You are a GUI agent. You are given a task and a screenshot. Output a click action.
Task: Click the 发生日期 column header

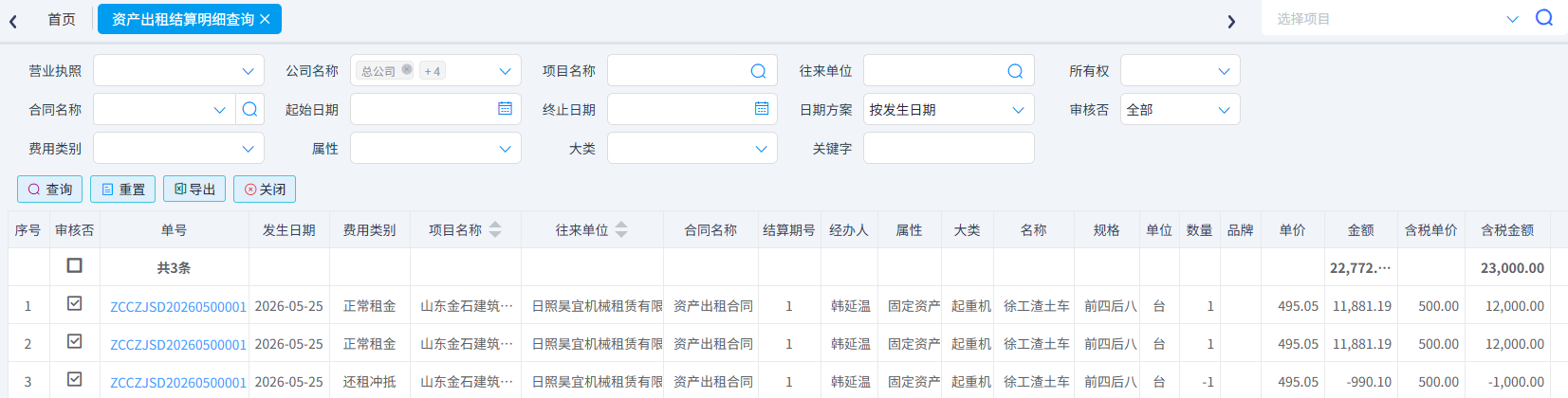(x=289, y=229)
